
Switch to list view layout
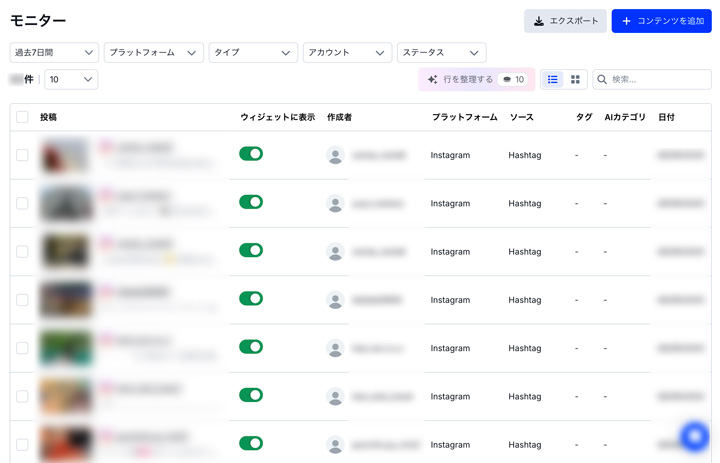coord(553,79)
